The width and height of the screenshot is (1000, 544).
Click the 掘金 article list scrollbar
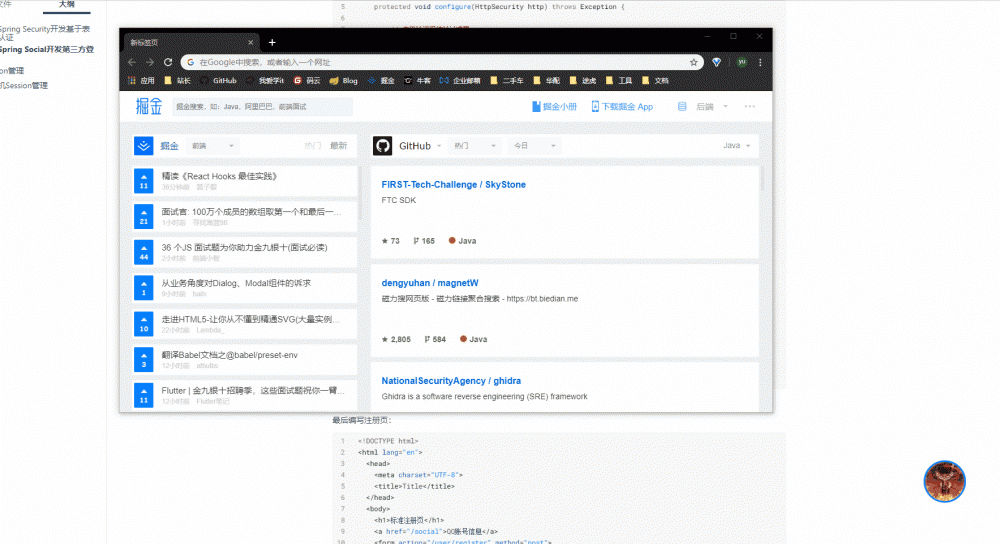[x=360, y=194]
